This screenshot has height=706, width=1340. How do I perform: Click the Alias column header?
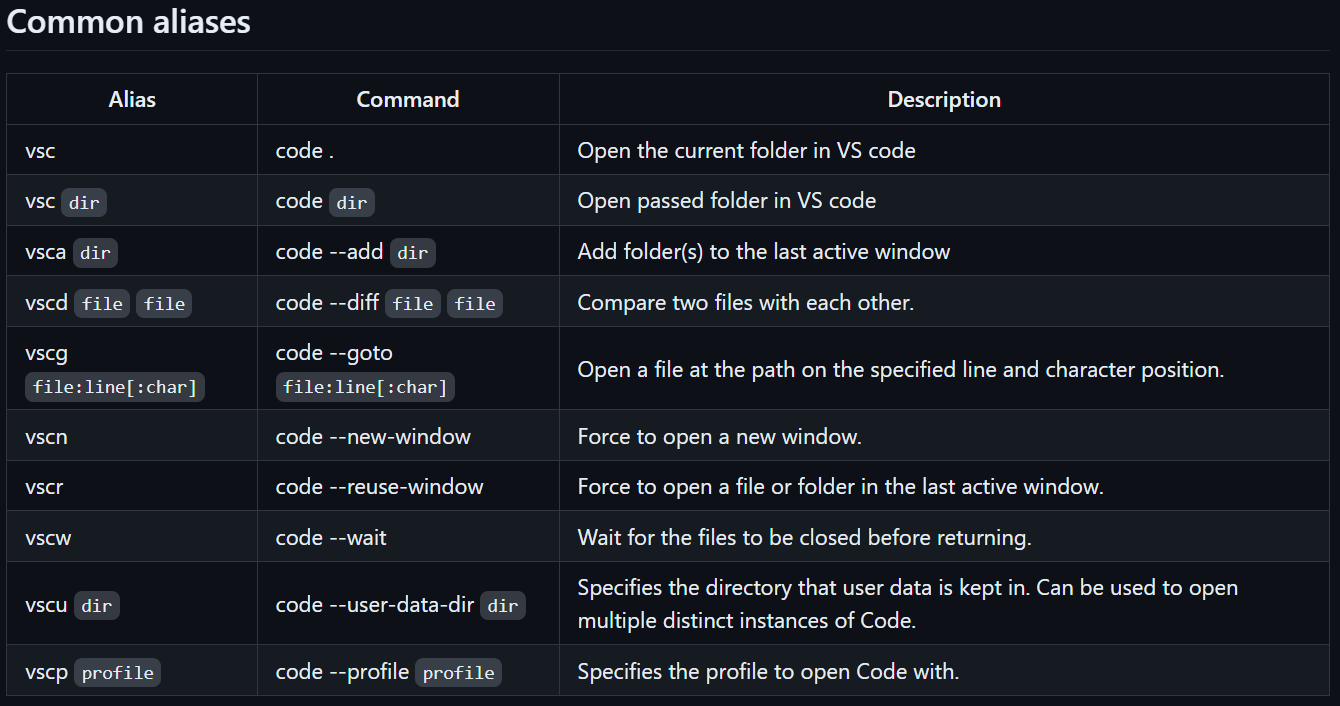coord(132,100)
